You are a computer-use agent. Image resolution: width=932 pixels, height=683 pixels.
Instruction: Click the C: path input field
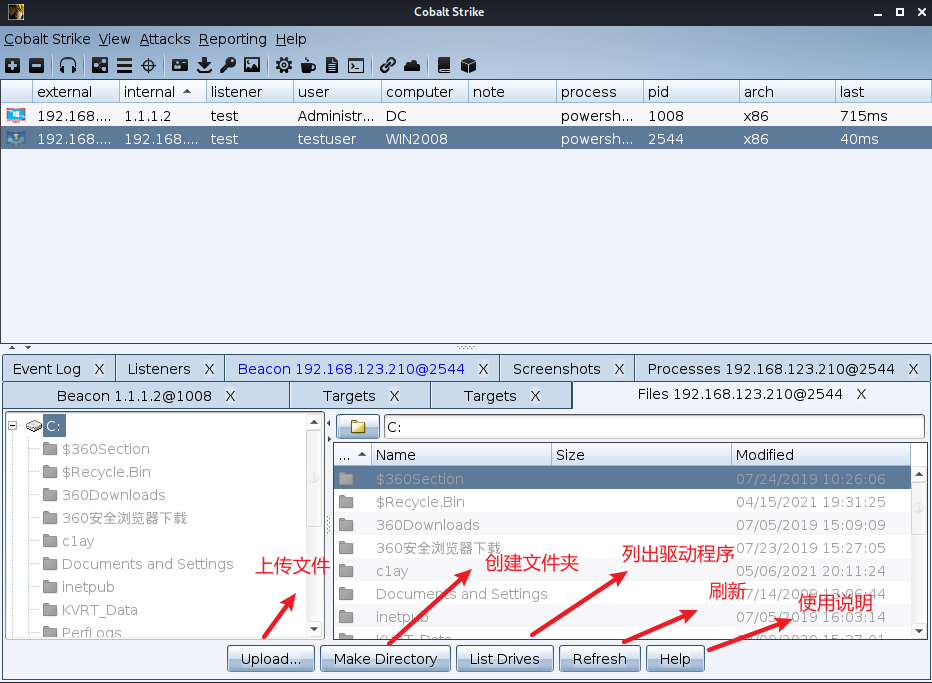coord(654,427)
